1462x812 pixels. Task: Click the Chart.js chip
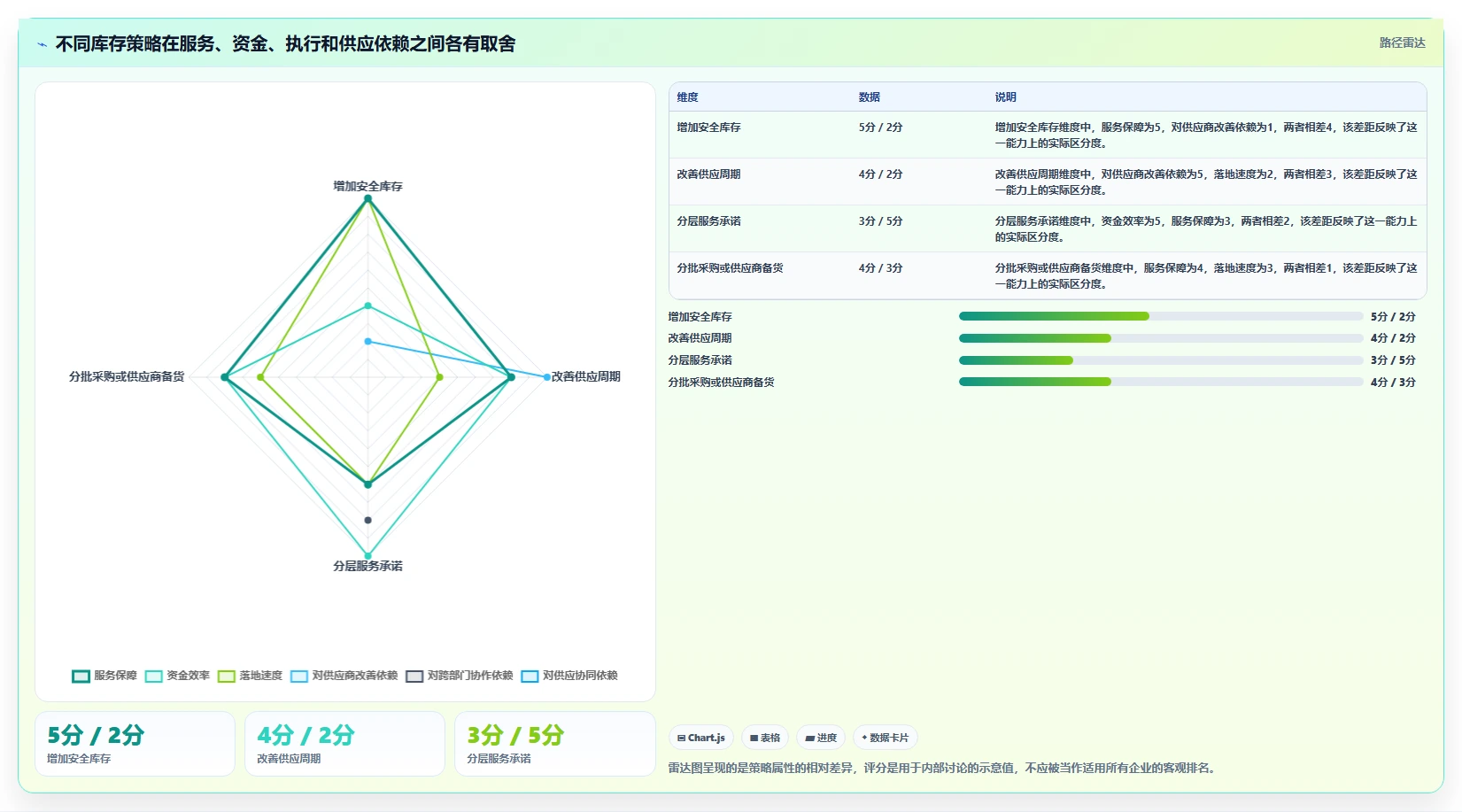(700, 738)
